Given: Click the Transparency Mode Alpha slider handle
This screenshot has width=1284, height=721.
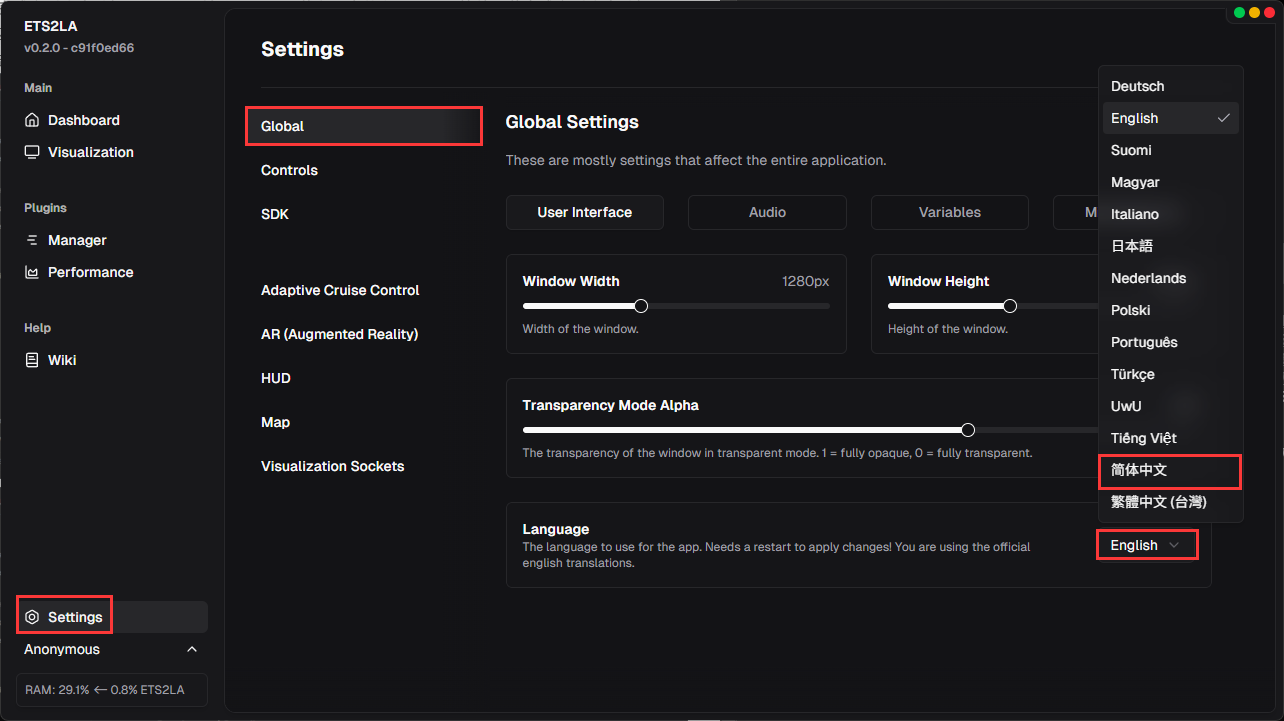Looking at the screenshot, I should pos(968,430).
